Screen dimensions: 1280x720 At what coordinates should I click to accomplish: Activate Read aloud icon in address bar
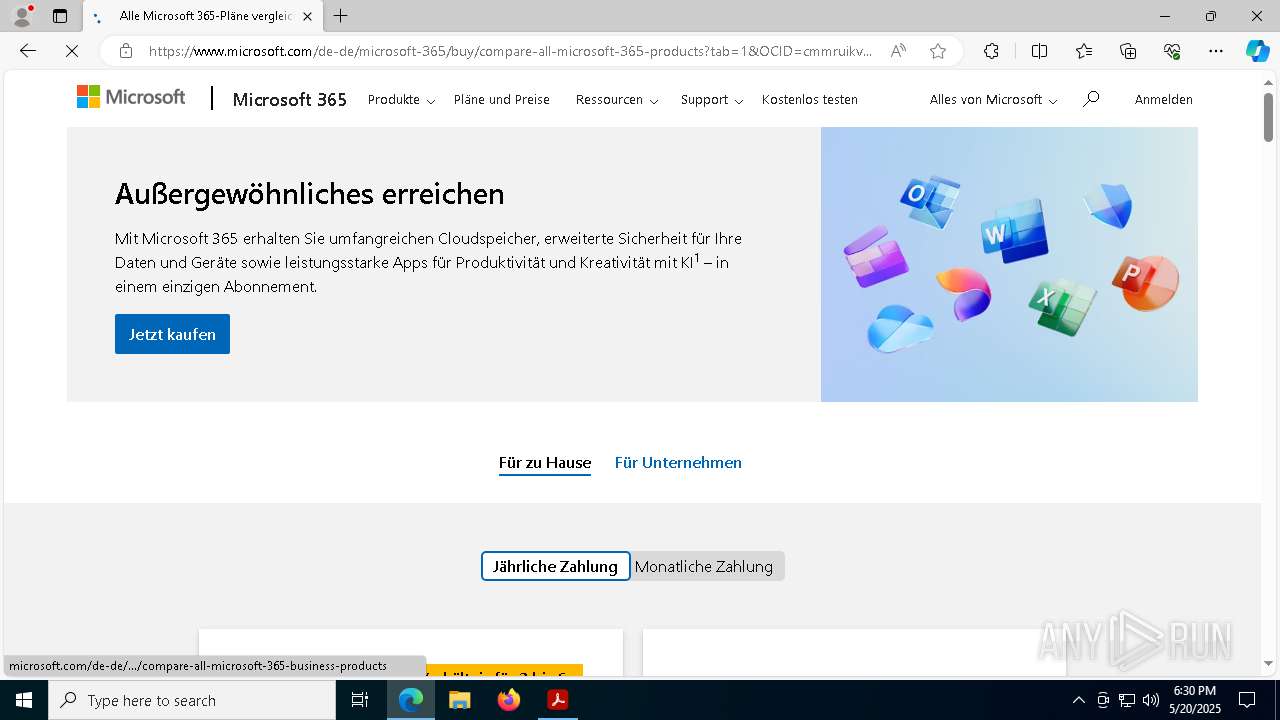(x=898, y=51)
